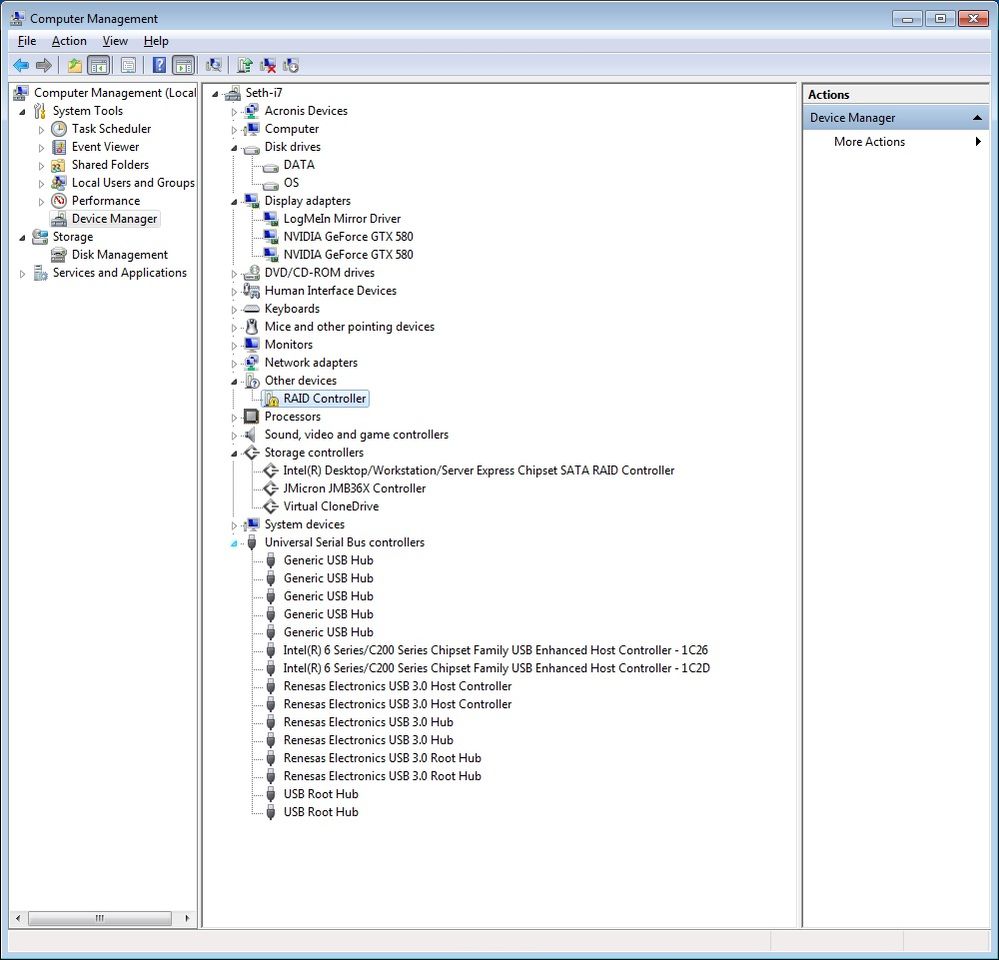Screen dimensions: 999x960
Task: Click the Forward arrow toolbar icon
Action: click(44, 65)
